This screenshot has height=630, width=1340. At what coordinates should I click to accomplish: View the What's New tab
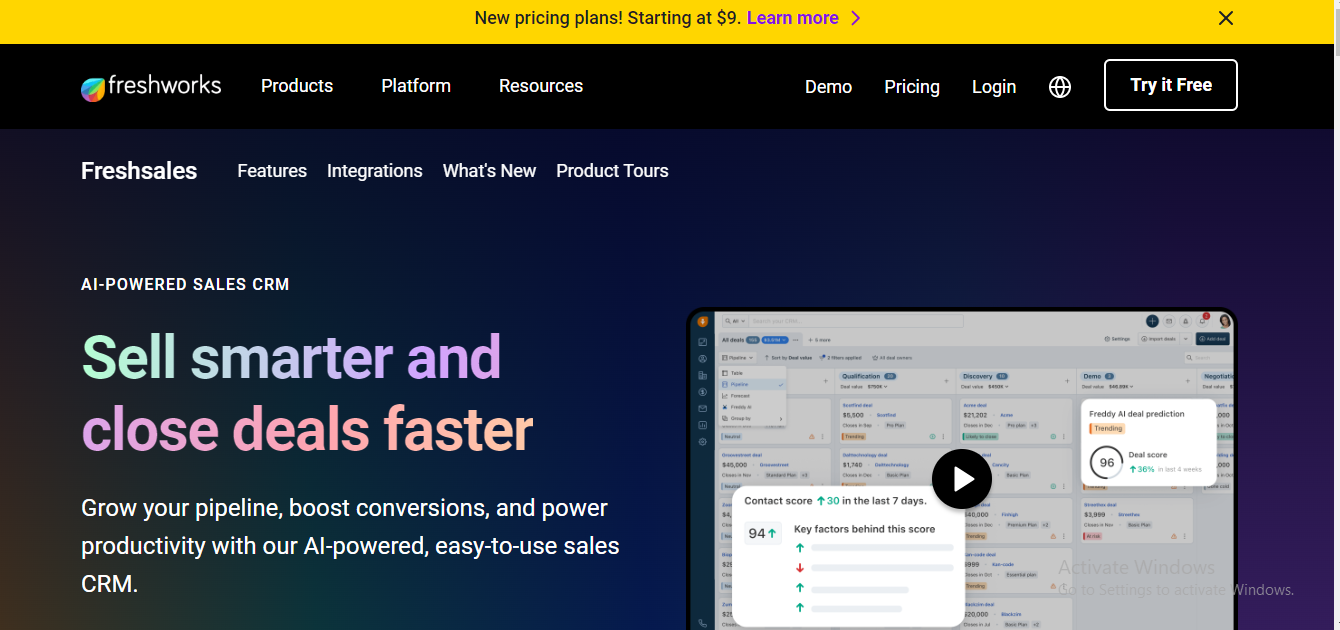pyautogui.click(x=489, y=171)
